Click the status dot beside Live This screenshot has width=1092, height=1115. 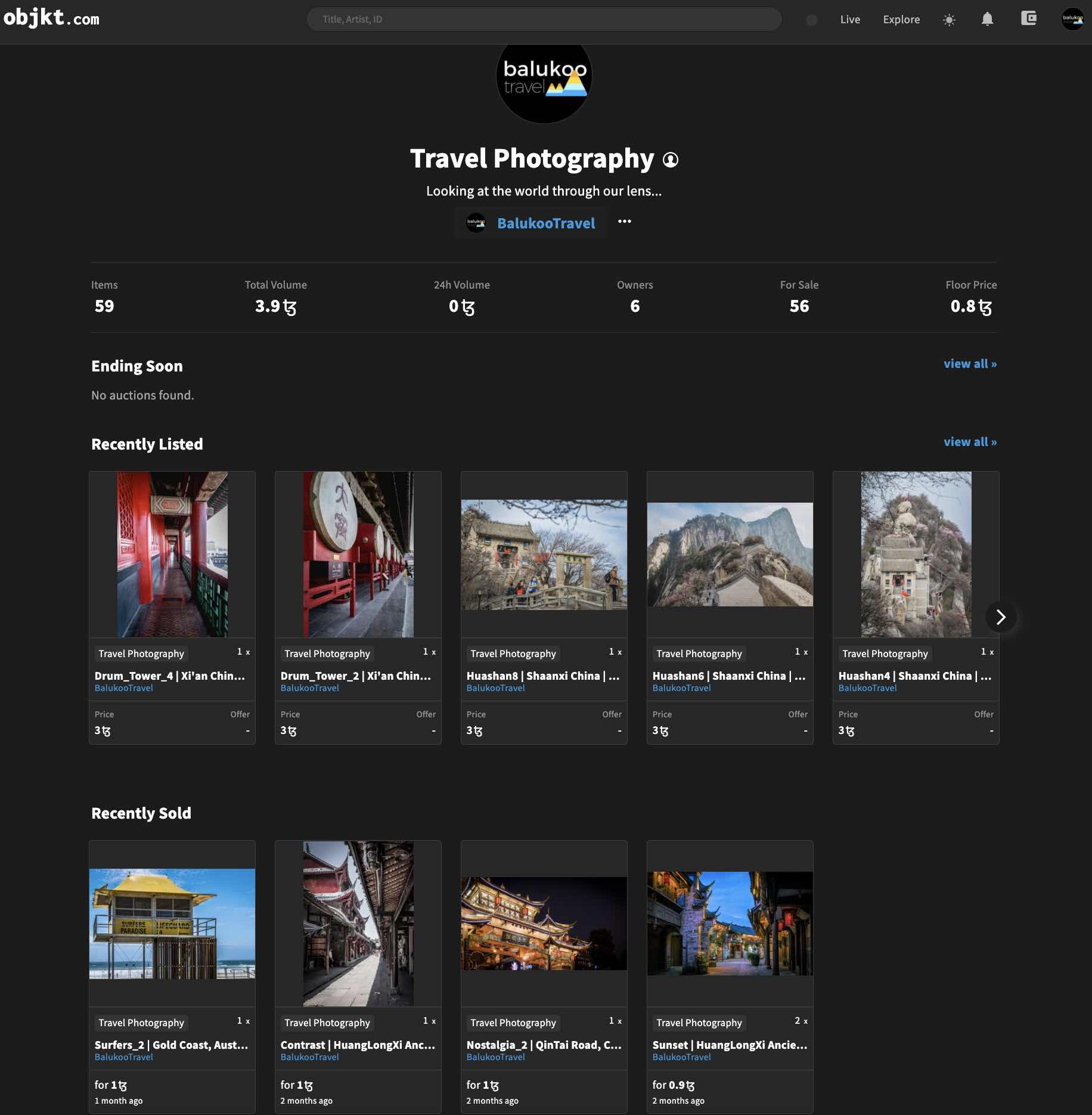click(x=811, y=20)
